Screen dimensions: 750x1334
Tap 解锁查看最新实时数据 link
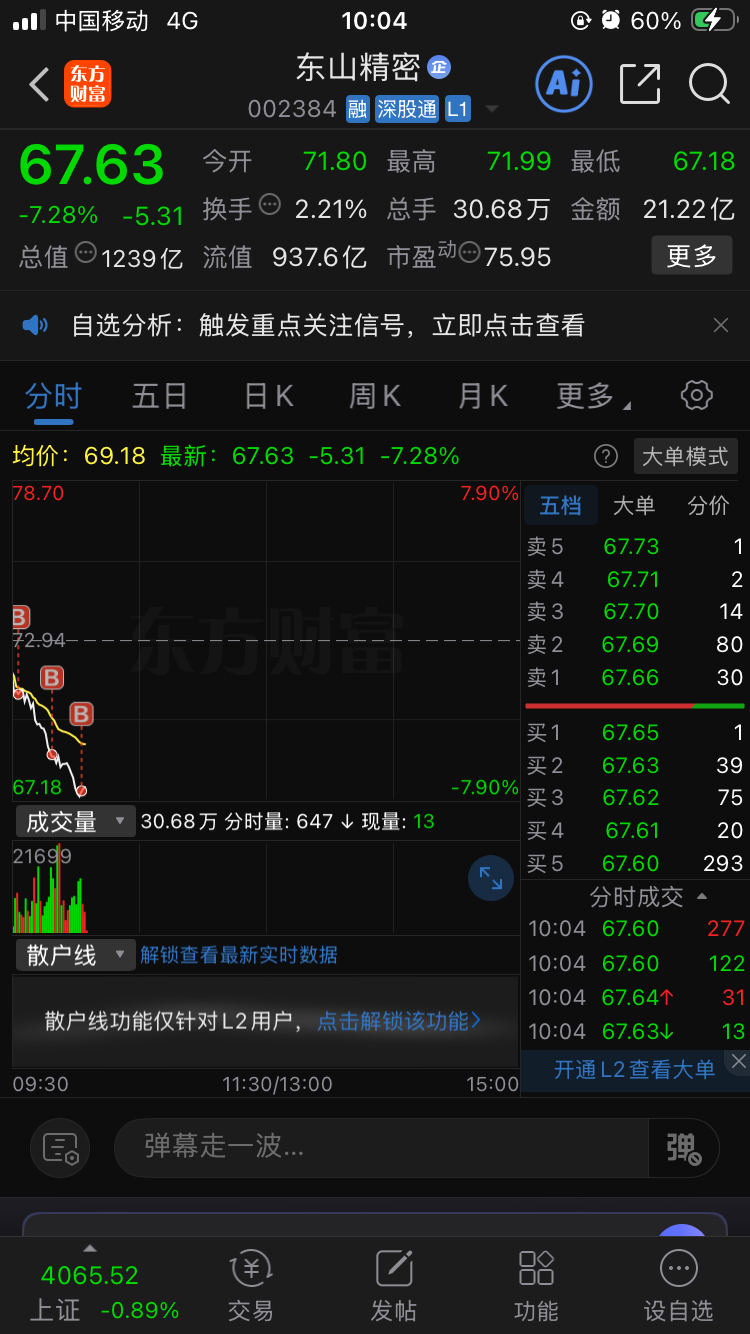pyautogui.click(x=239, y=955)
